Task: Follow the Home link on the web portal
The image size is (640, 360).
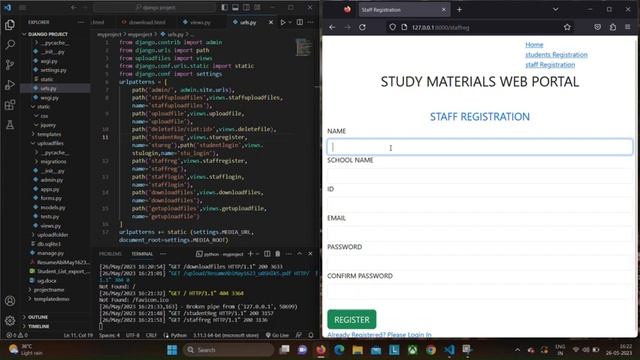Action: tap(534, 44)
